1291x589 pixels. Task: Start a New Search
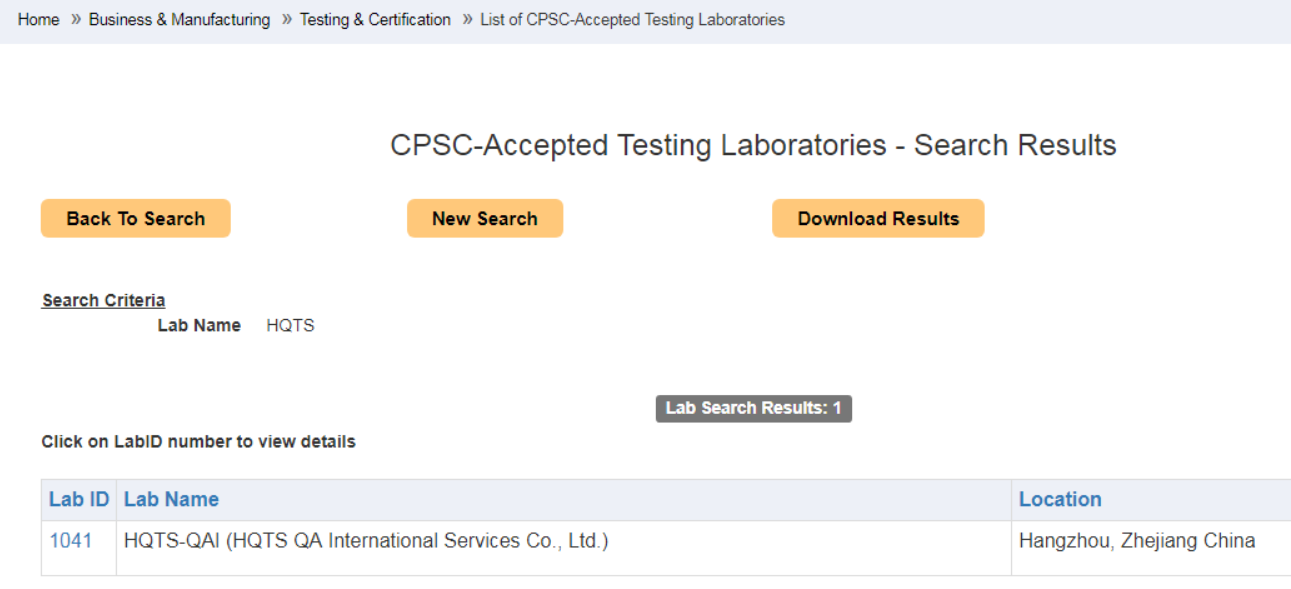[x=485, y=219]
